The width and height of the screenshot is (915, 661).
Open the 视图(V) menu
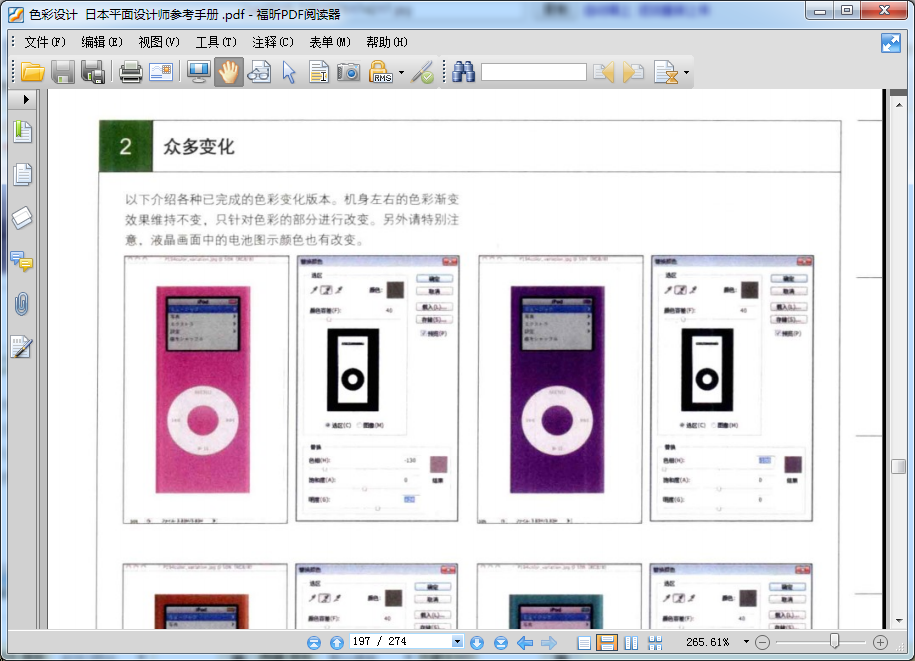[x=159, y=42]
